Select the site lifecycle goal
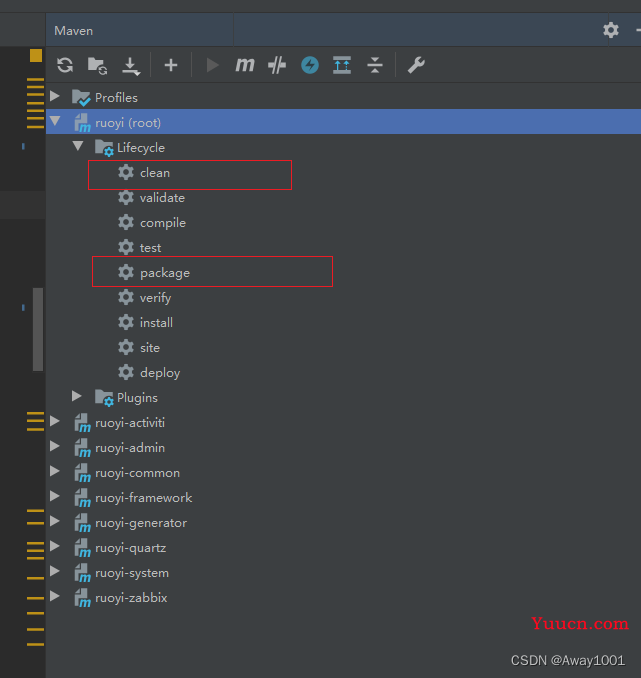Viewport: 641px width, 678px height. coord(150,348)
